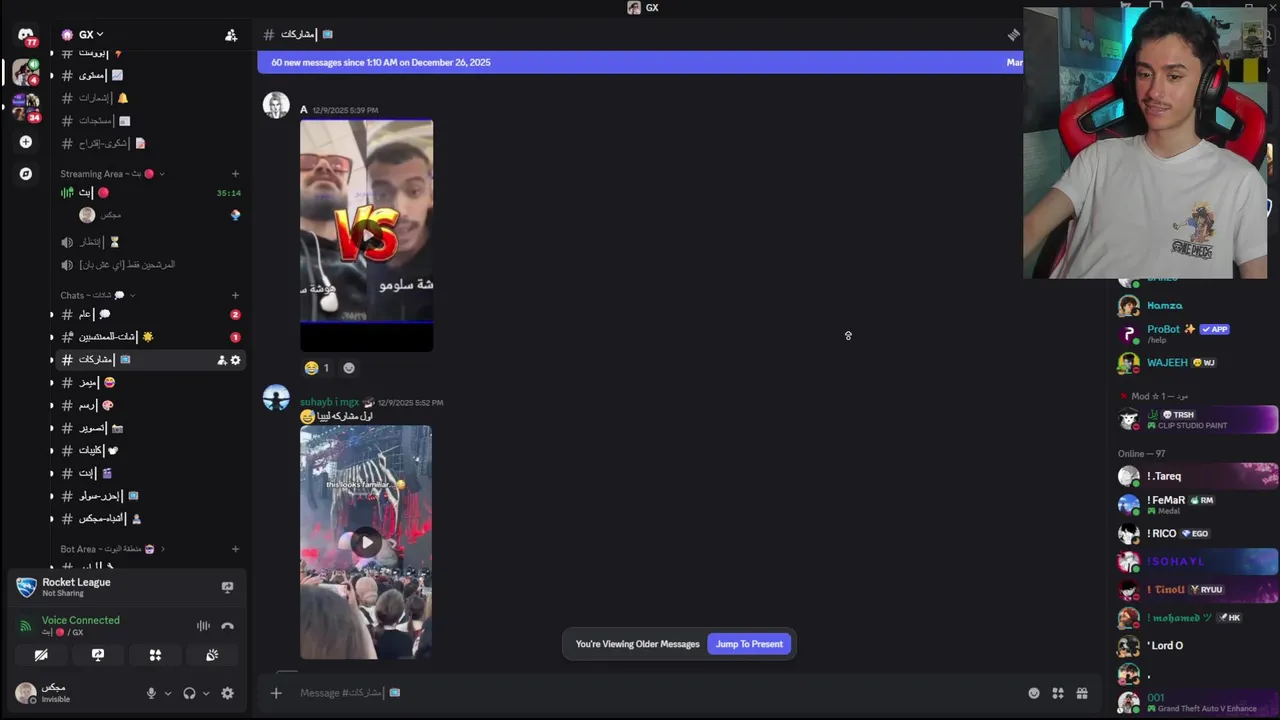Open the بث voice channel with timer 35:14

[146, 193]
